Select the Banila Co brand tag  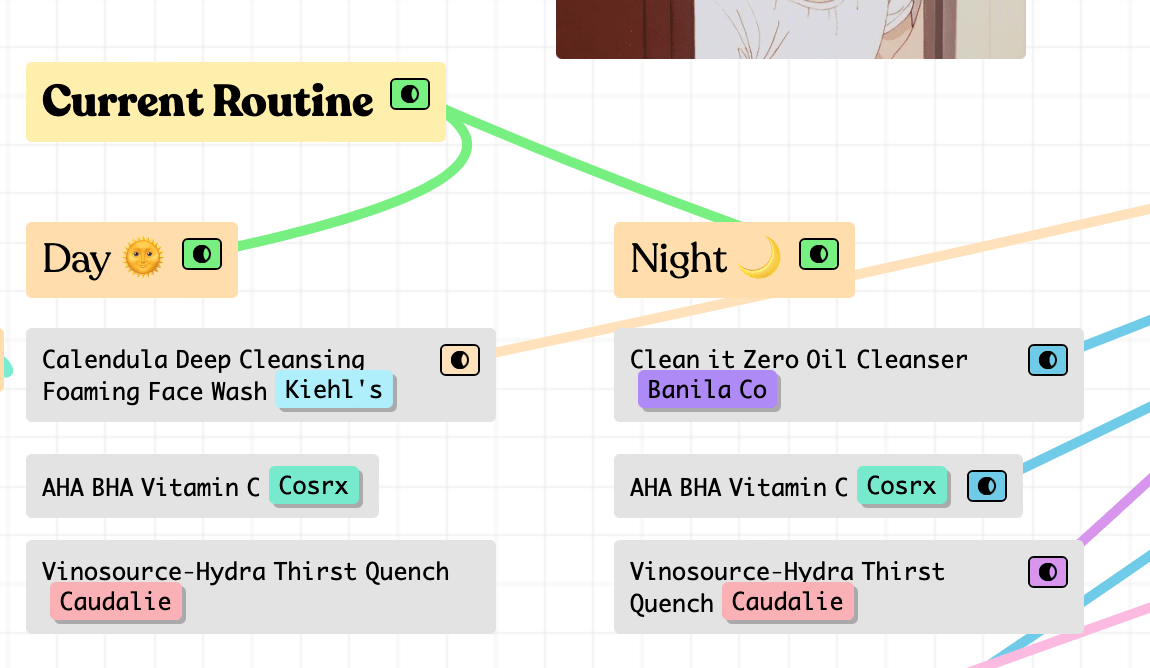tap(707, 390)
